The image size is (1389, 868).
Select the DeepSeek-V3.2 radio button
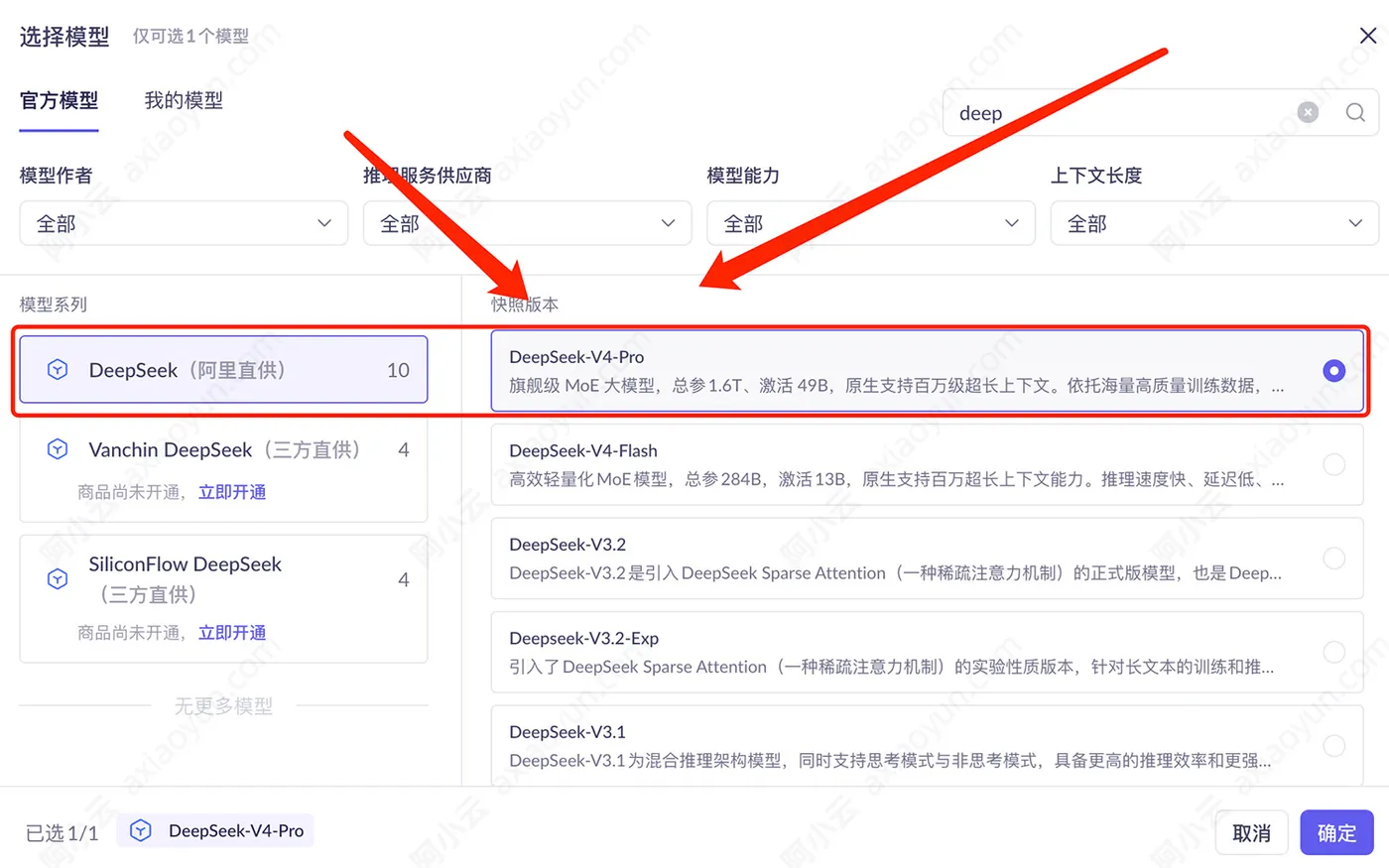pyautogui.click(x=1333, y=558)
